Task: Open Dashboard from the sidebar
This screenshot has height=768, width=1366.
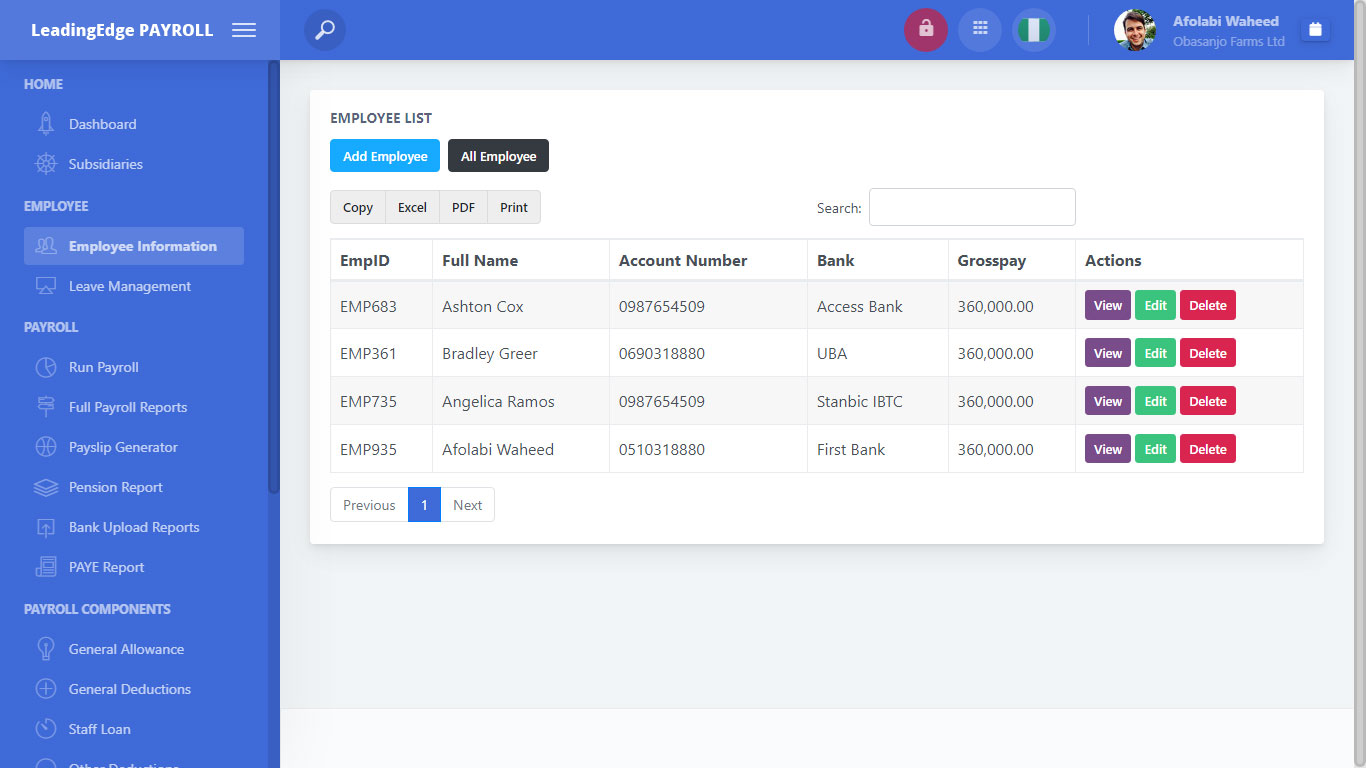Action: (102, 124)
